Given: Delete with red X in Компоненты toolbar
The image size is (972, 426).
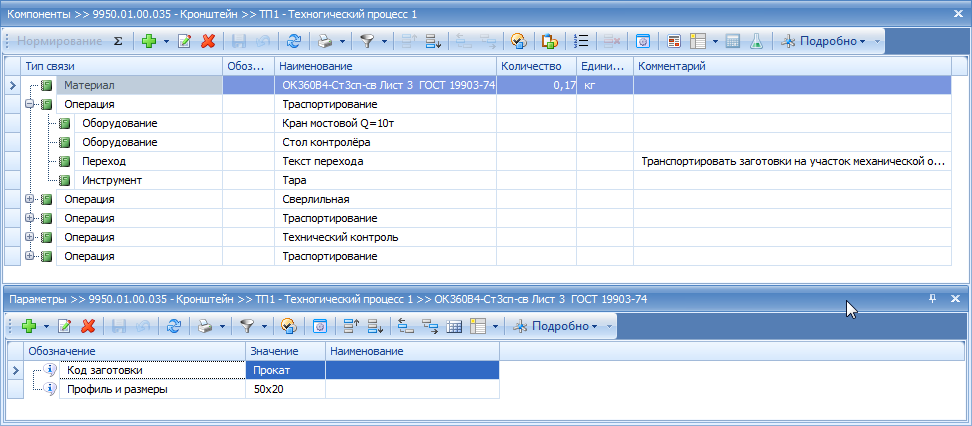Looking at the screenshot, I should tap(208, 42).
